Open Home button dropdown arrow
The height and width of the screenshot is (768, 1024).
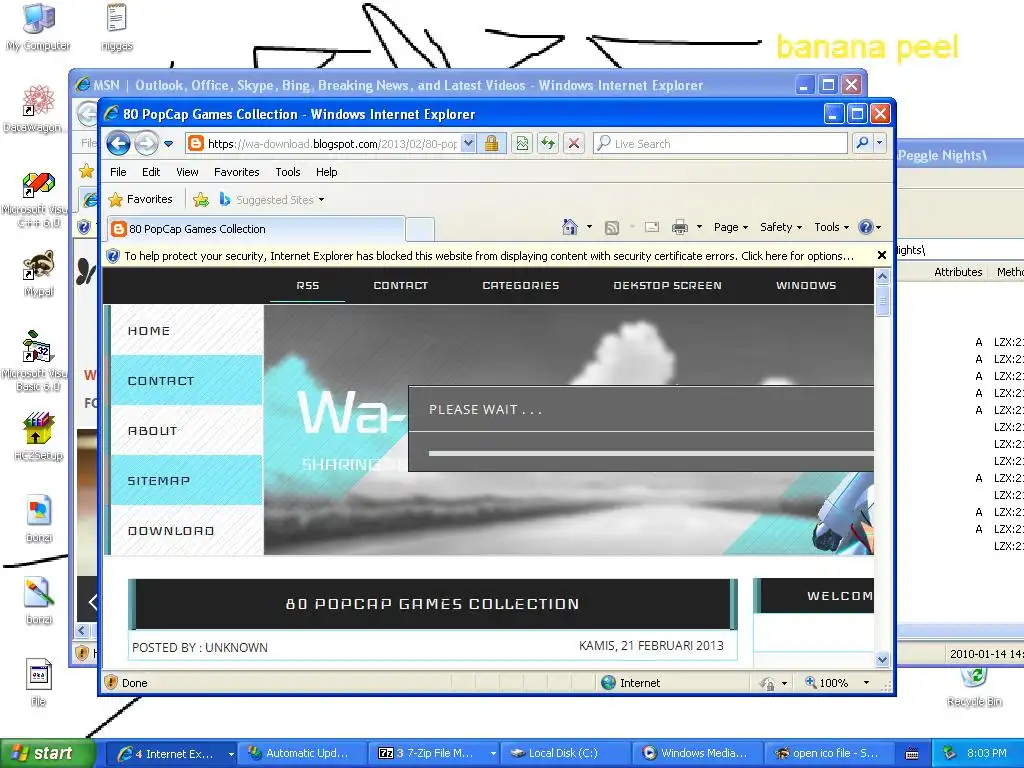click(589, 227)
